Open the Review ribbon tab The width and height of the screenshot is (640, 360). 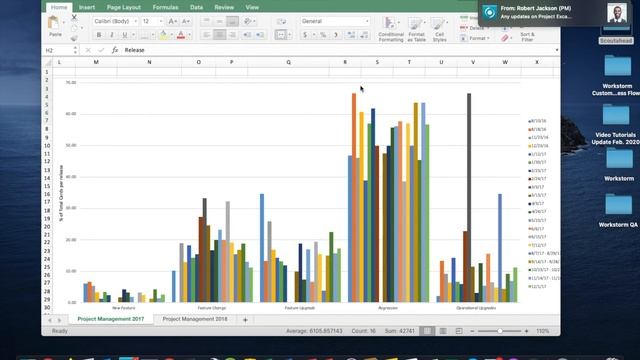tap(224, 7)
